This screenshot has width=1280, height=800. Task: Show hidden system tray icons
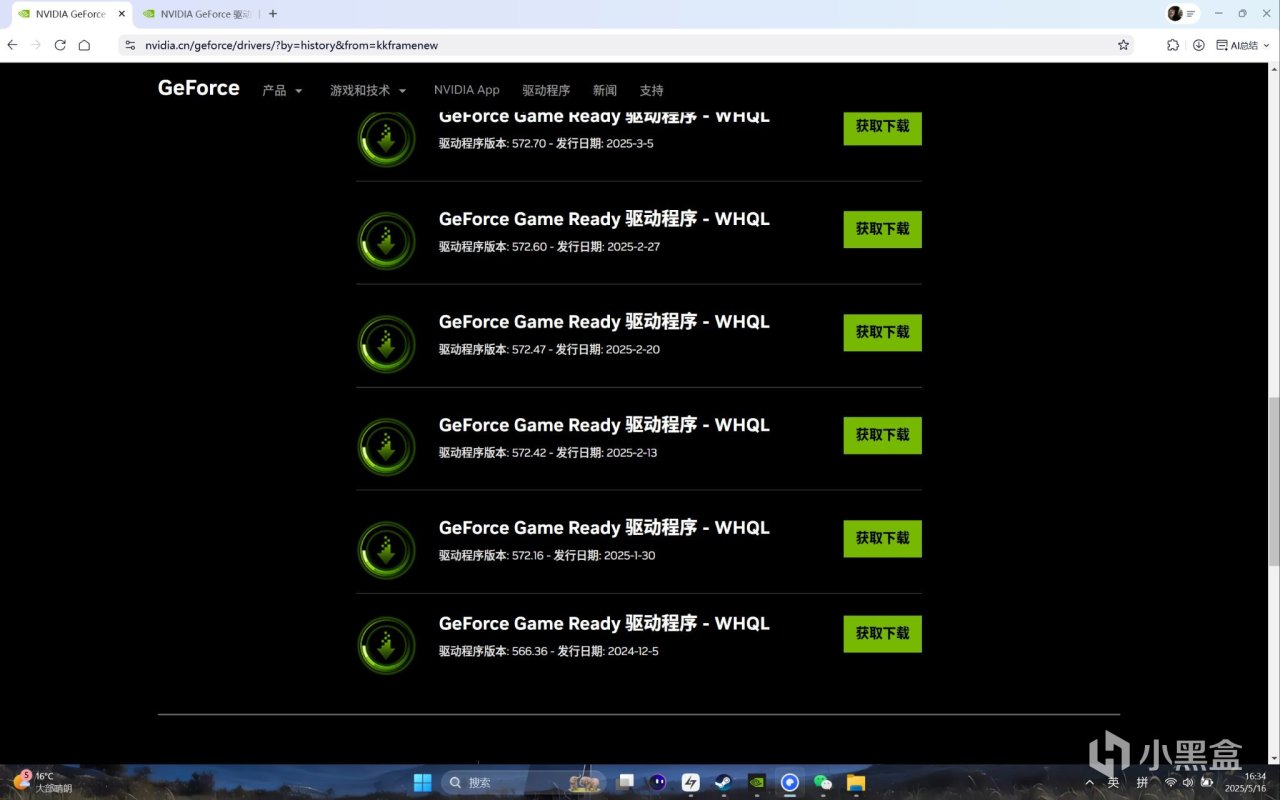pyautogui.click(x=1089, y=782)
